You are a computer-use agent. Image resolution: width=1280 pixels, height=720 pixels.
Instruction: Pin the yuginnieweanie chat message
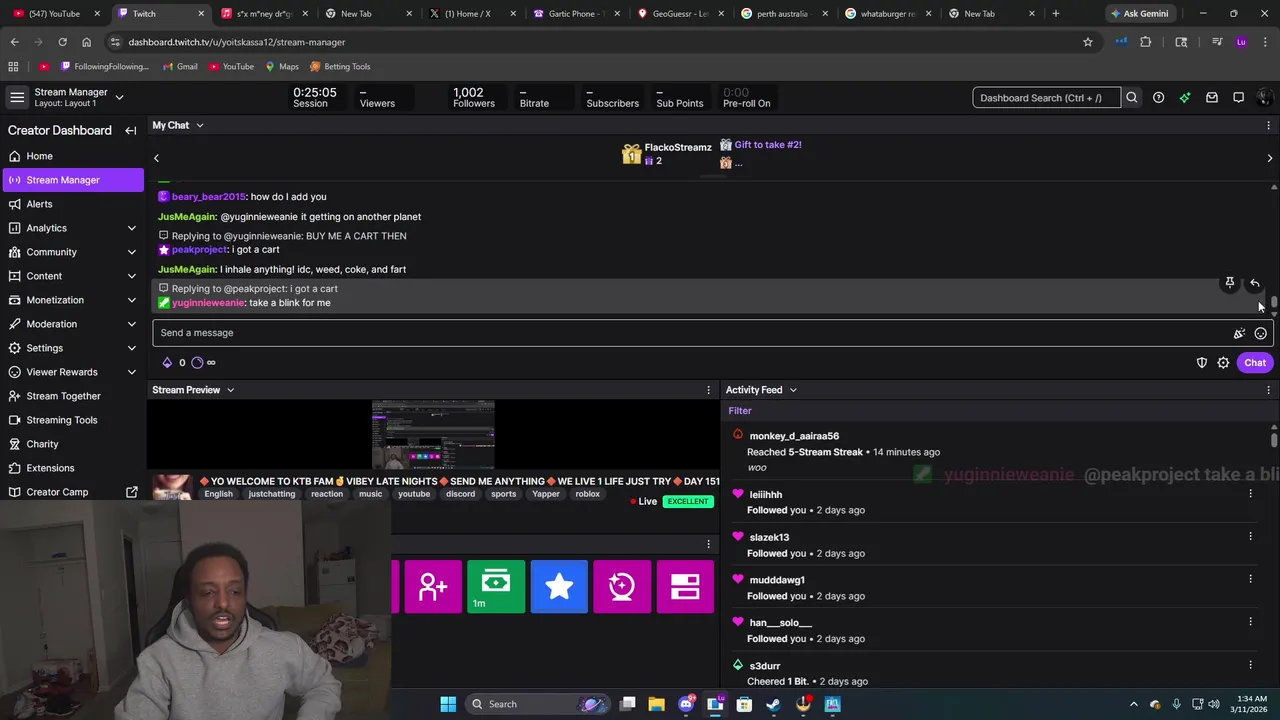[x=1230, y=283]
